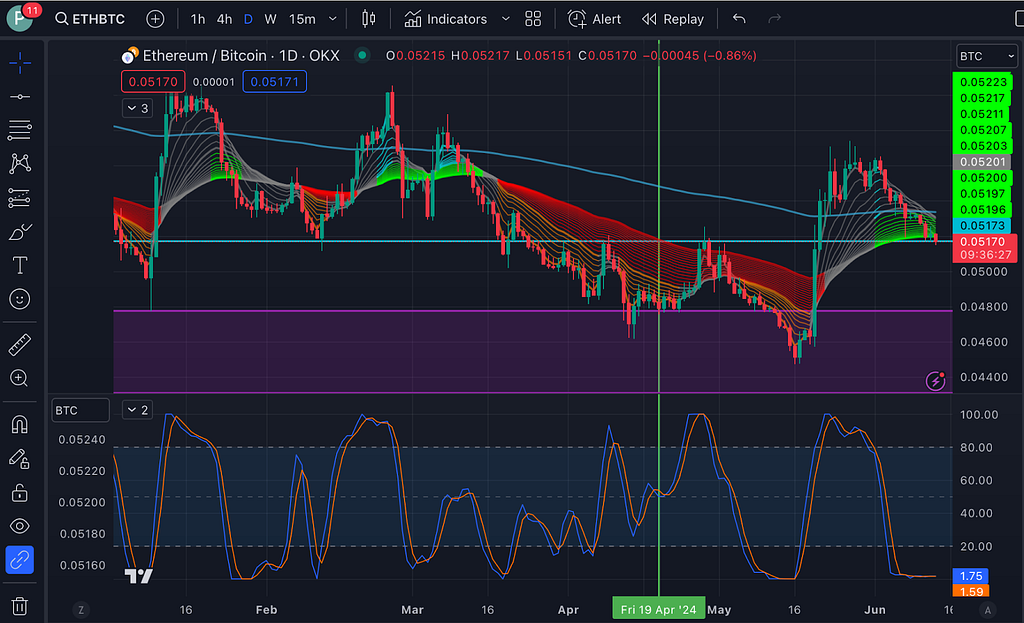Undo the last chart action
The image size is (1024, 623).
pyautogui.click(x=739, y=19)
